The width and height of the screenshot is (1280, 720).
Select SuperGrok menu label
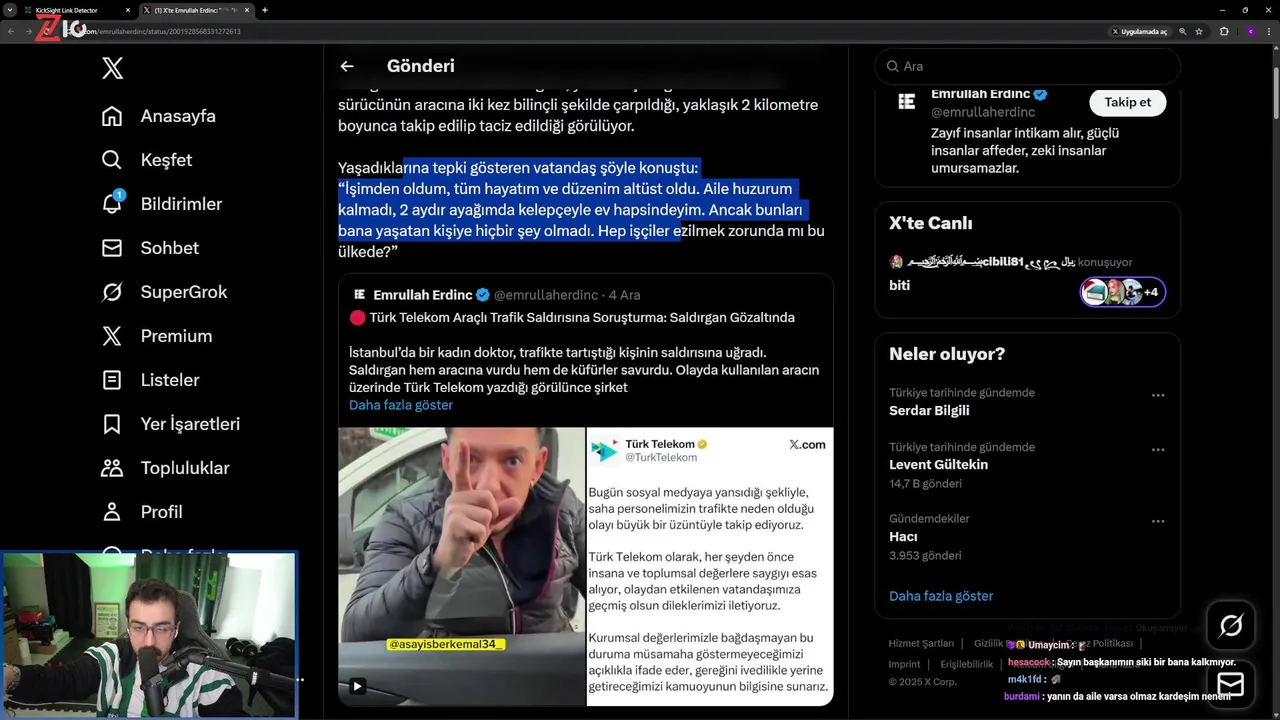click(x=184, y=292)
